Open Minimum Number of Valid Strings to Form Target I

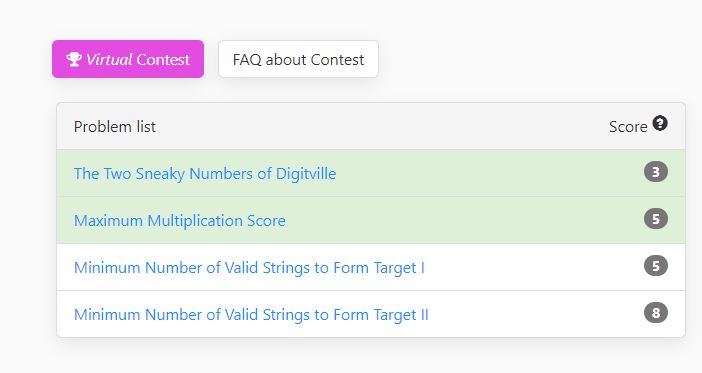point(249,268)
